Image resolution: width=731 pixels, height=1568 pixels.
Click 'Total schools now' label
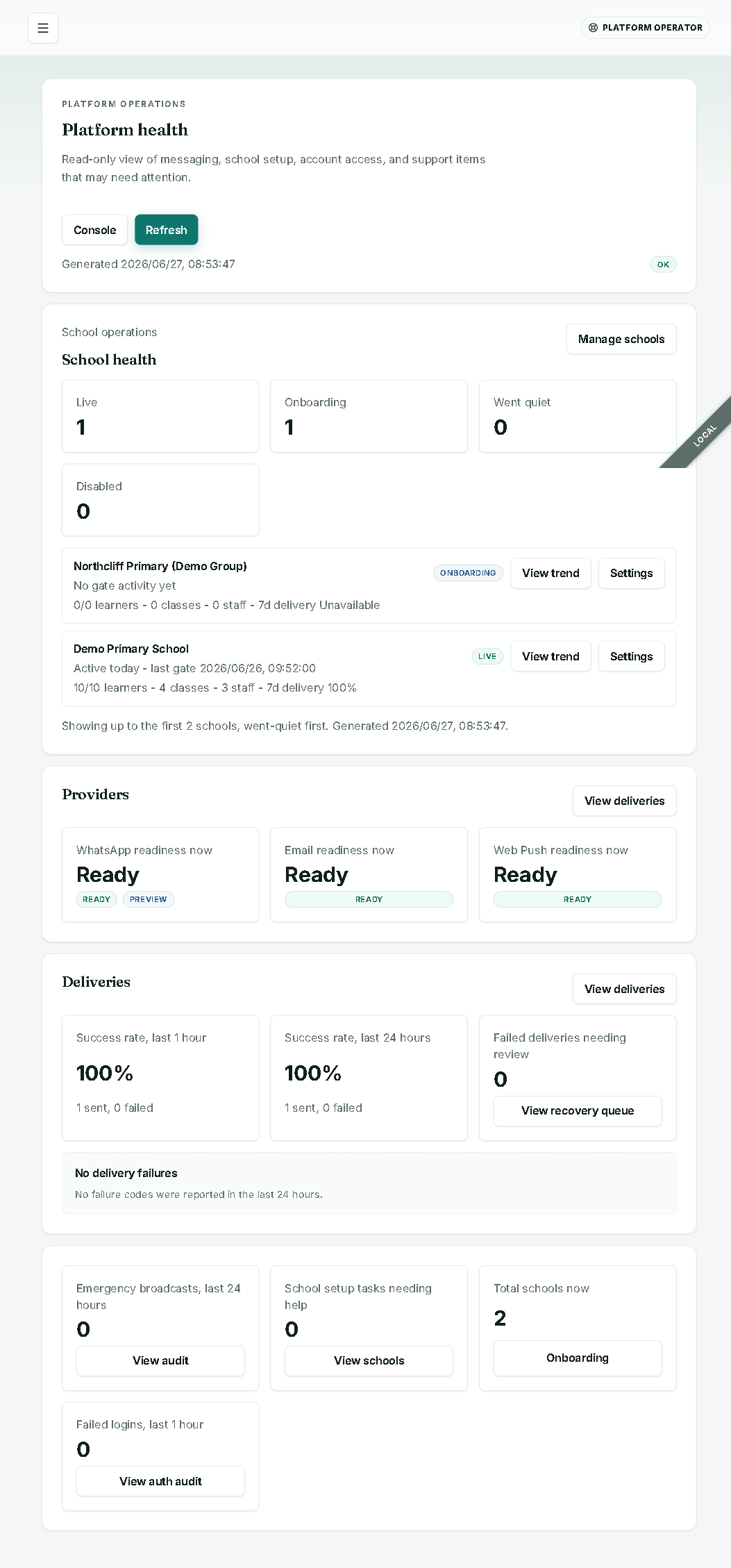click(x=541, y=1288)
